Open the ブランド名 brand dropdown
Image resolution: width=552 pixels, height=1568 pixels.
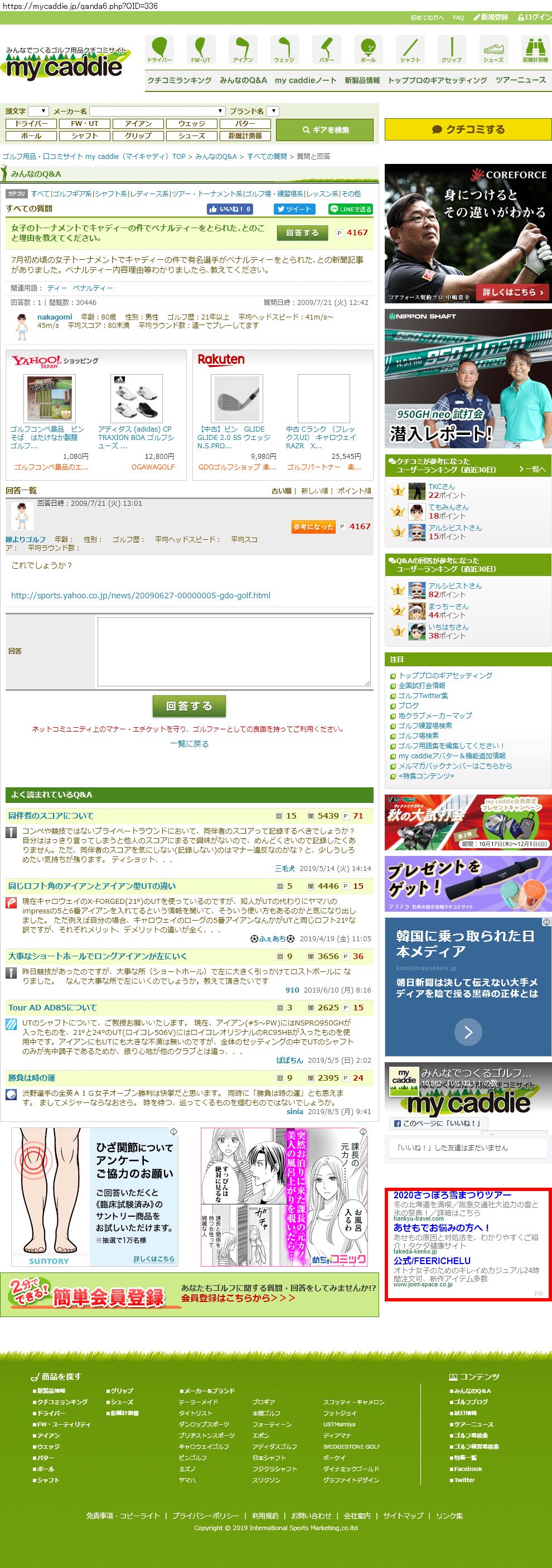(x=273, y=111)
